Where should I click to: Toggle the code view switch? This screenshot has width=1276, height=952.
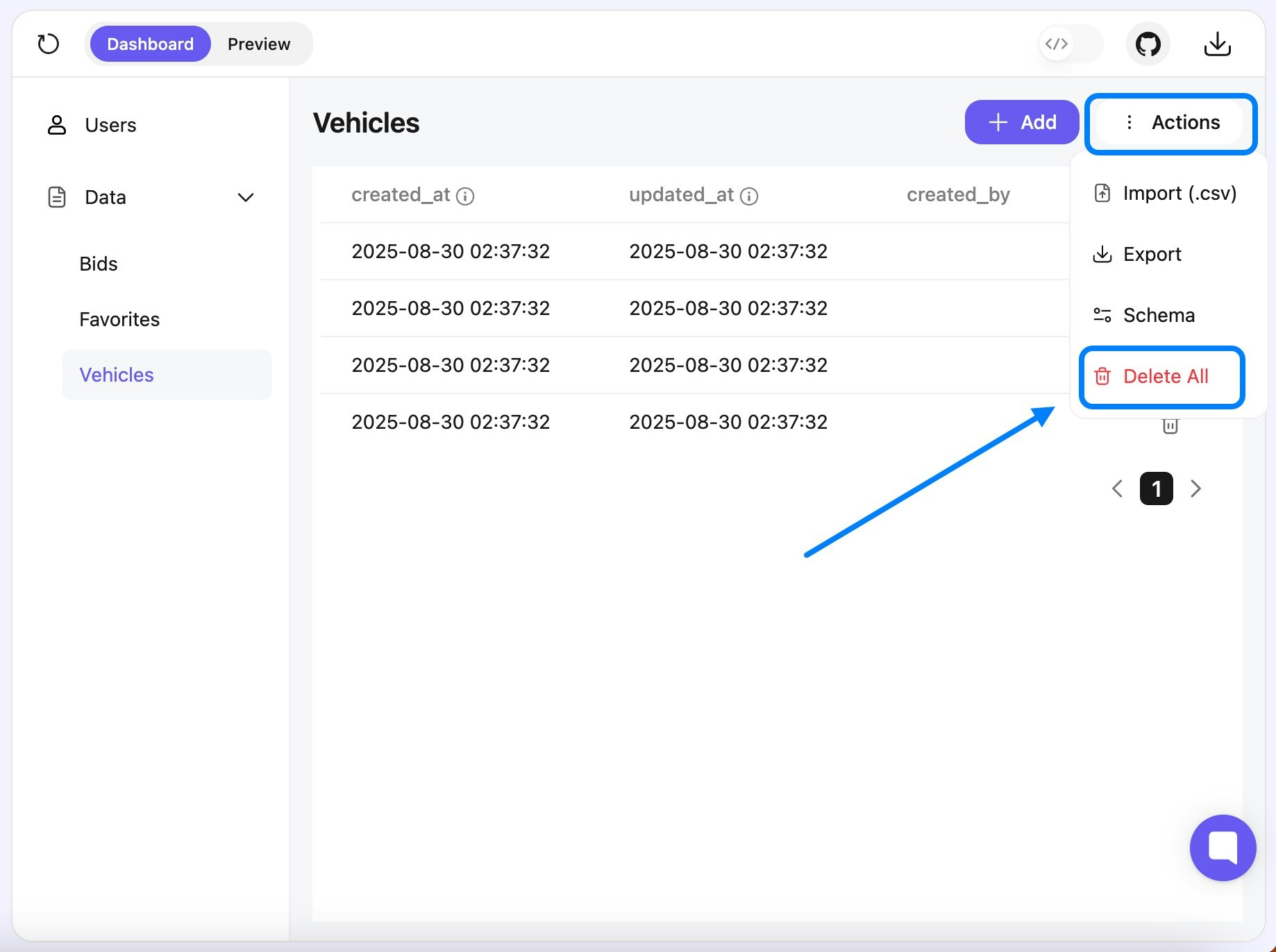[1057, 44]
